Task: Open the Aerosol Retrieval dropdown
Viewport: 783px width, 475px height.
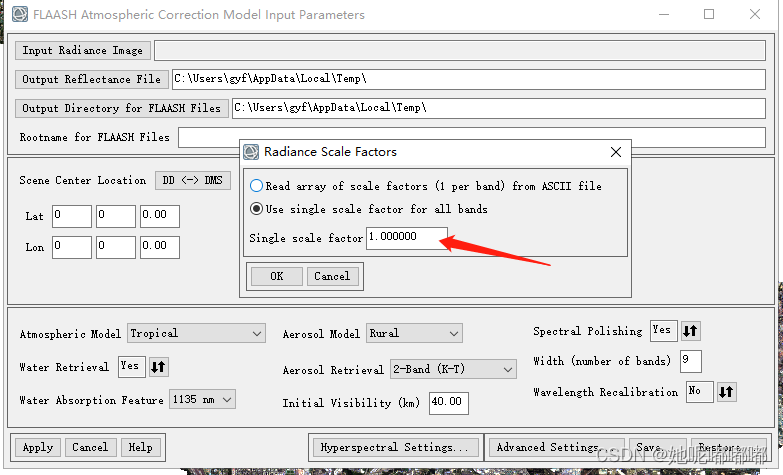Action: coord(453,370)
